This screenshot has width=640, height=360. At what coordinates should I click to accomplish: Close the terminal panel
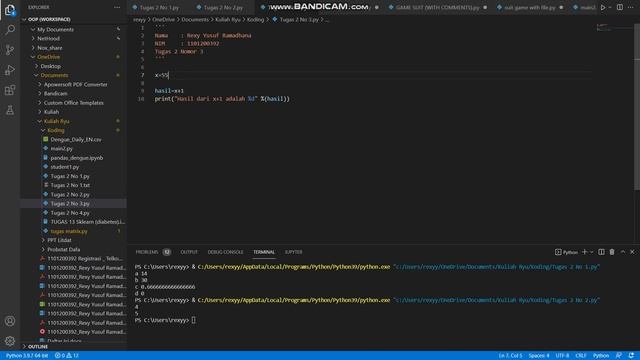pos(632,252)
